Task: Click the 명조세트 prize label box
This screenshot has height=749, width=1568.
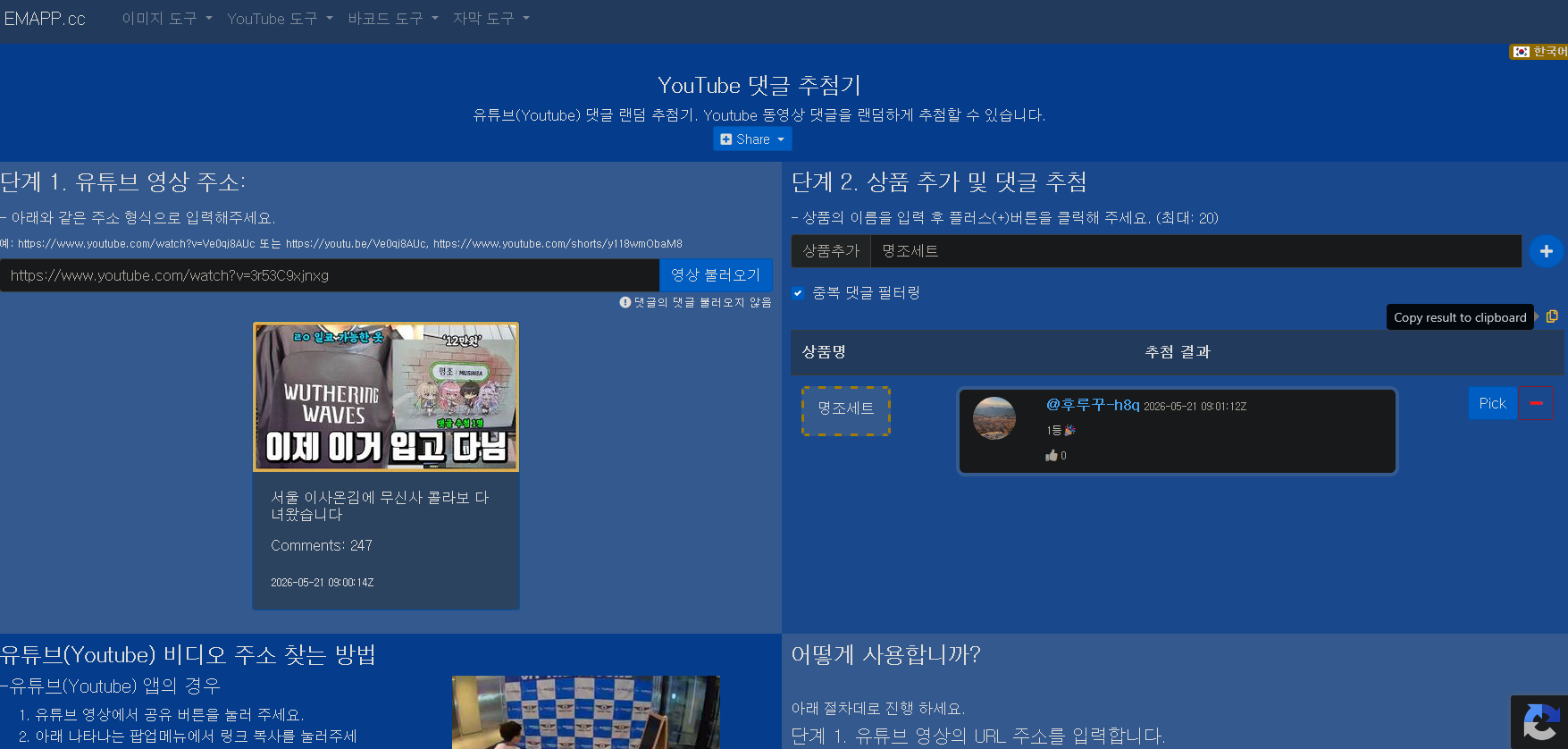Action: click(846, 411)
